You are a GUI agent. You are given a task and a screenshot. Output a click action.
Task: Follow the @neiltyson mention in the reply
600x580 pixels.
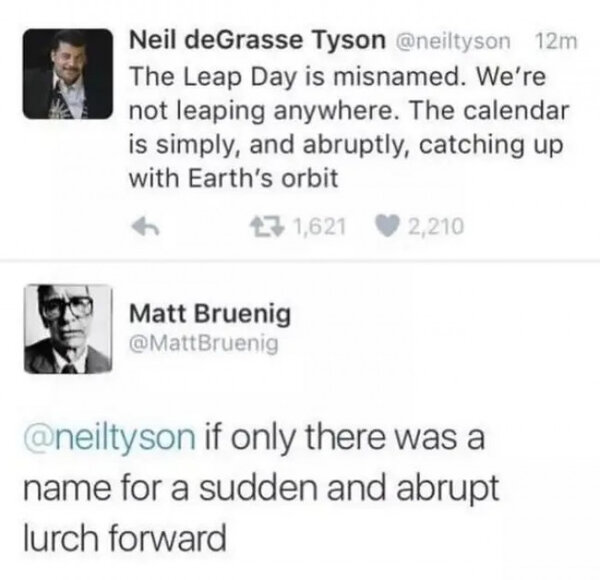click(x=110, y=437)
